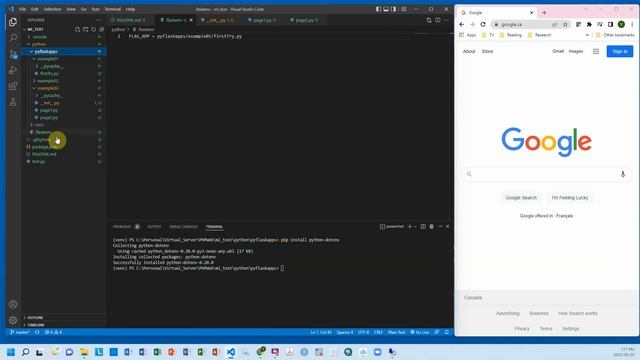Open the Search view in activity bar
The height and width of the screenshot is (360, 640).
point(13,38)
